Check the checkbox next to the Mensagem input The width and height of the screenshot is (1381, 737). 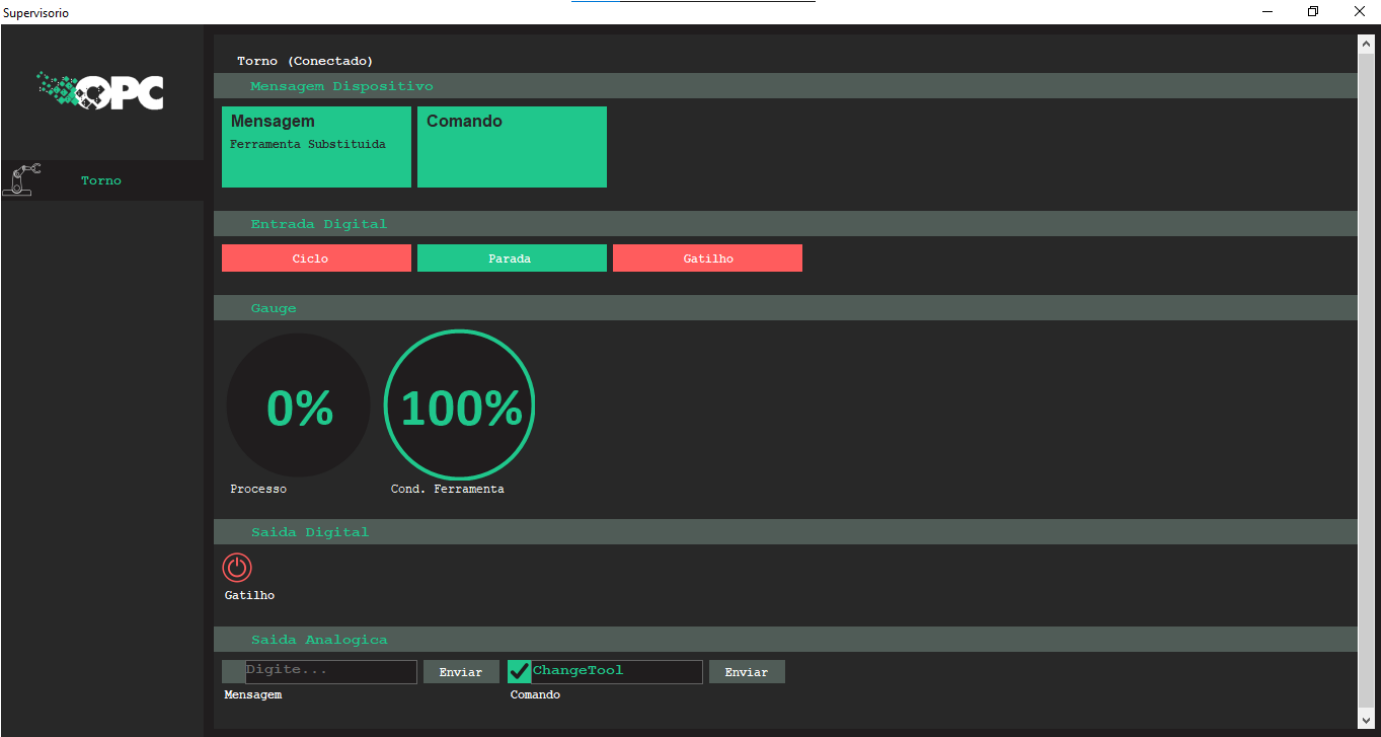click(x=232, y=671)
